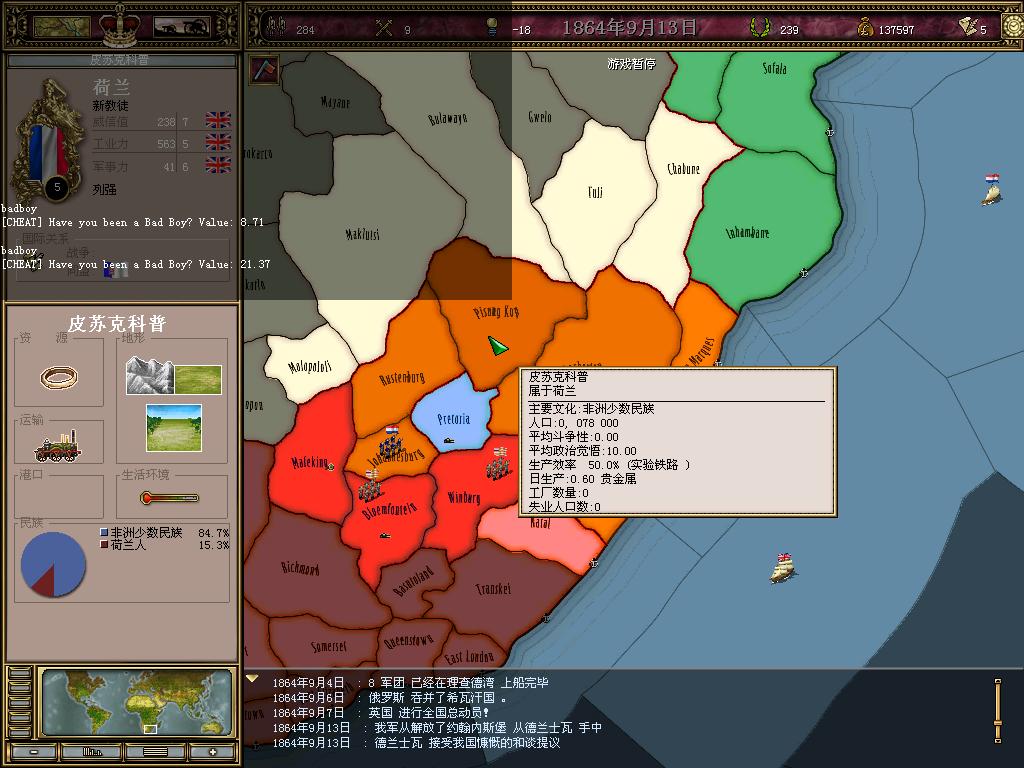This screenshot has width=1024, height=768.
Task: Click the UK flag beside prestige row
Action: [x=218, y=120]
